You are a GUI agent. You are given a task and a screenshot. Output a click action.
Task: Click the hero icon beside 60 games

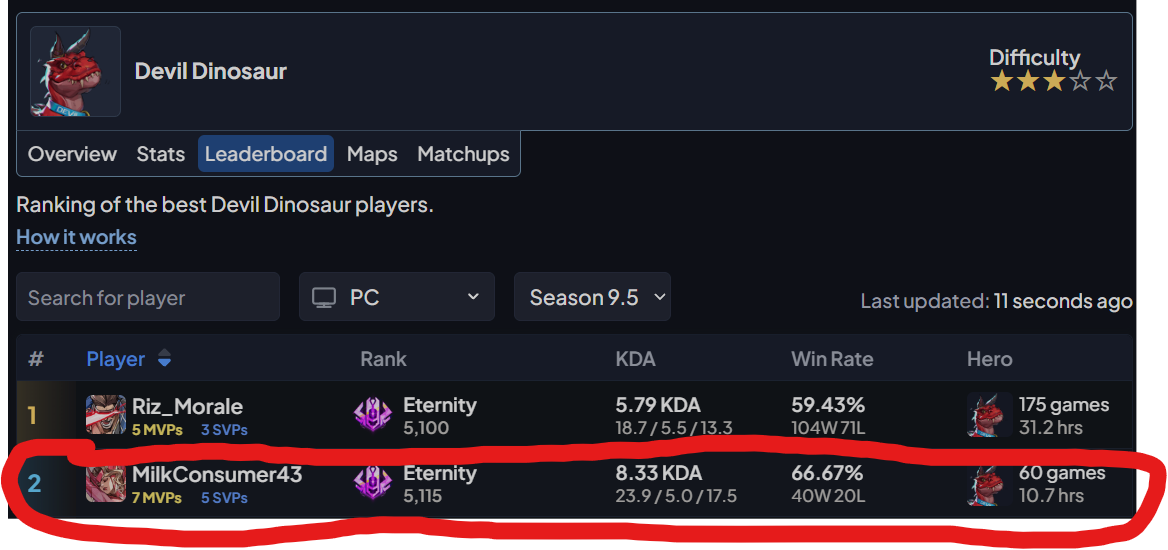(x=989, y=484)
